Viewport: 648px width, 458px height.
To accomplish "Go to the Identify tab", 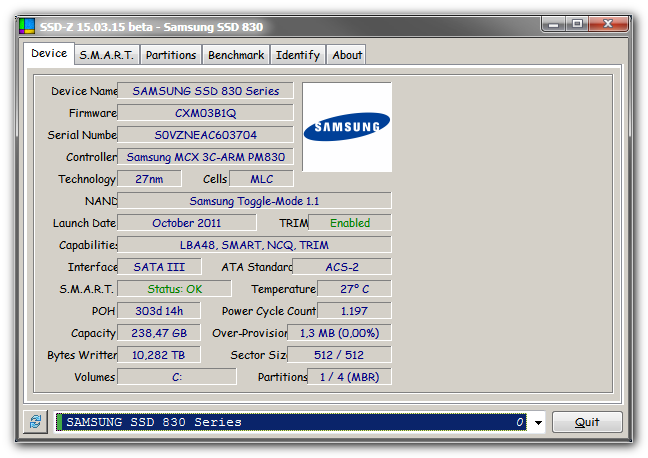I will [298, 55].
